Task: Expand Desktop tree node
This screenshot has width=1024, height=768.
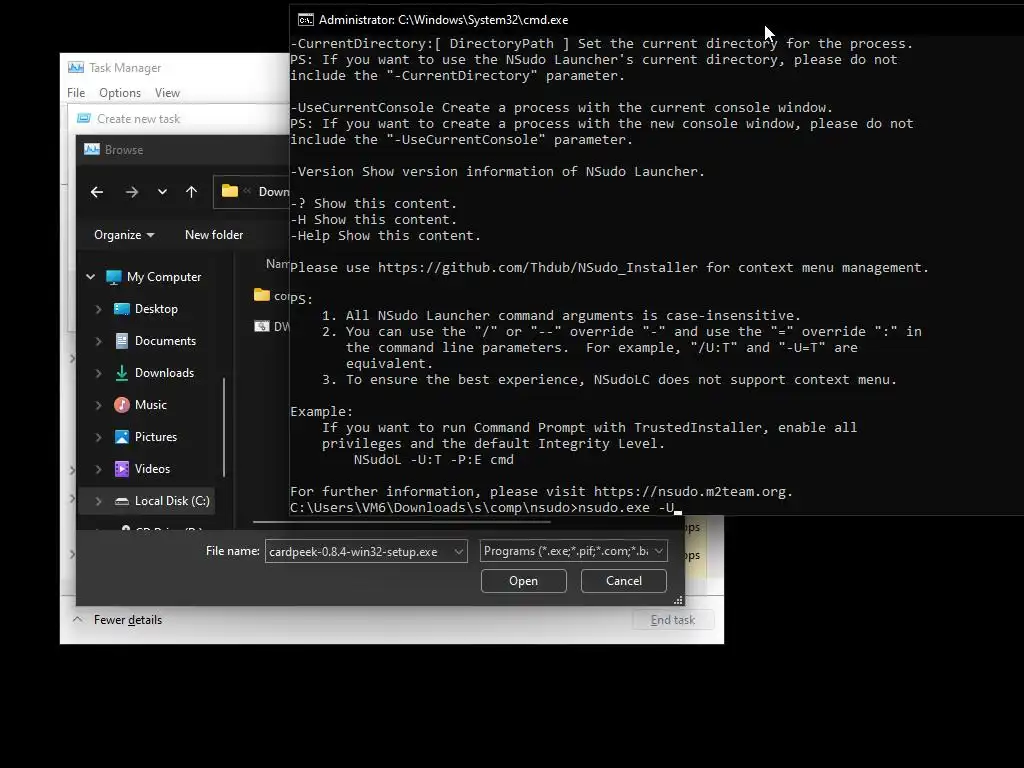Action: click(99, 309)
